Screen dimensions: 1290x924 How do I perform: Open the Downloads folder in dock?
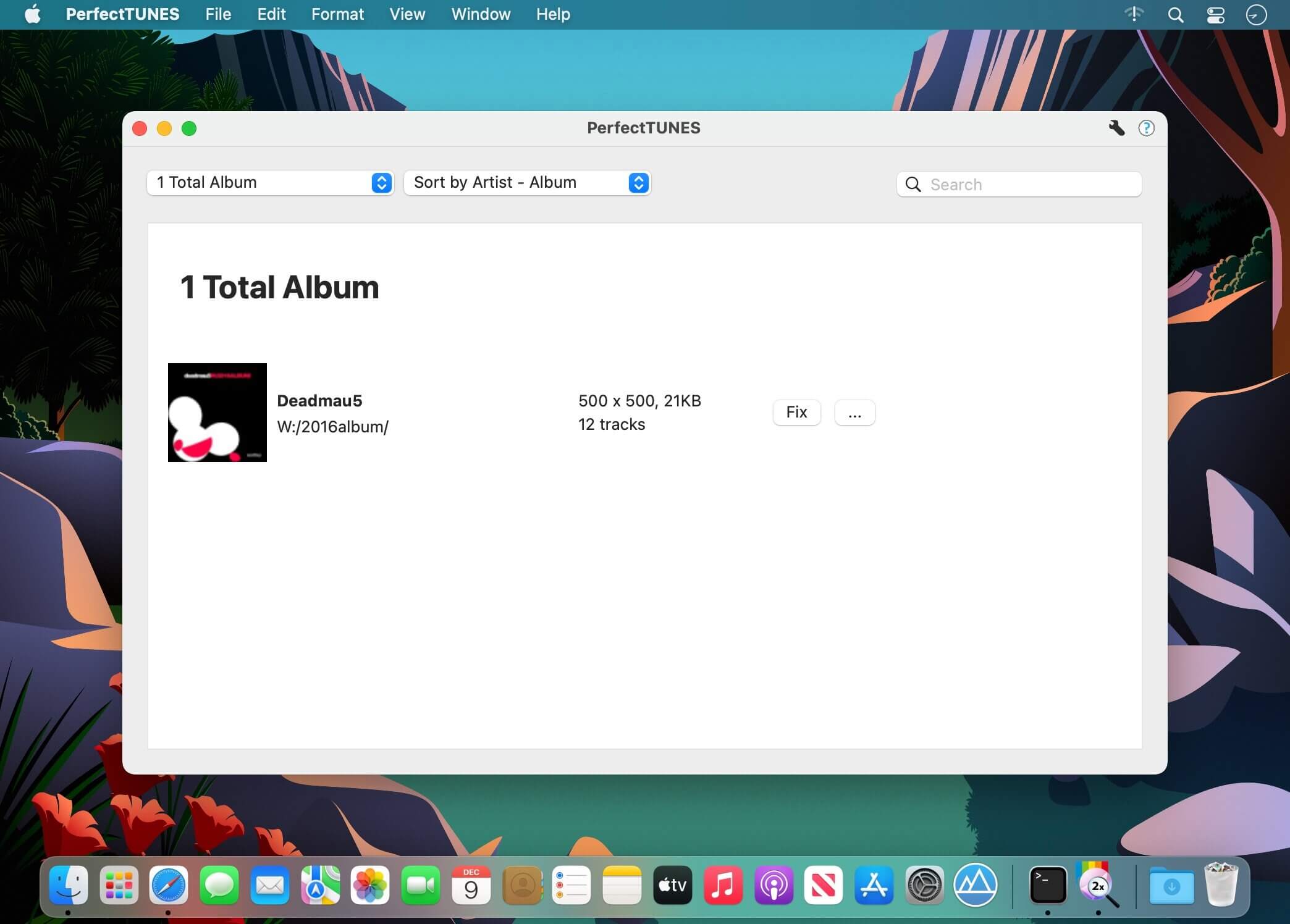pos(1171,886)
